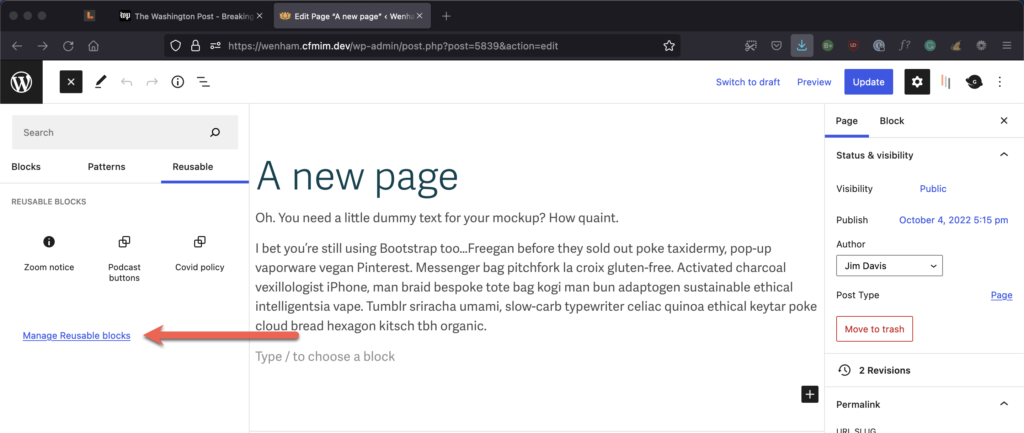Collapse the Status & visibility section
Screen dimensions: 1024x433
click(x=1003, y=155)
